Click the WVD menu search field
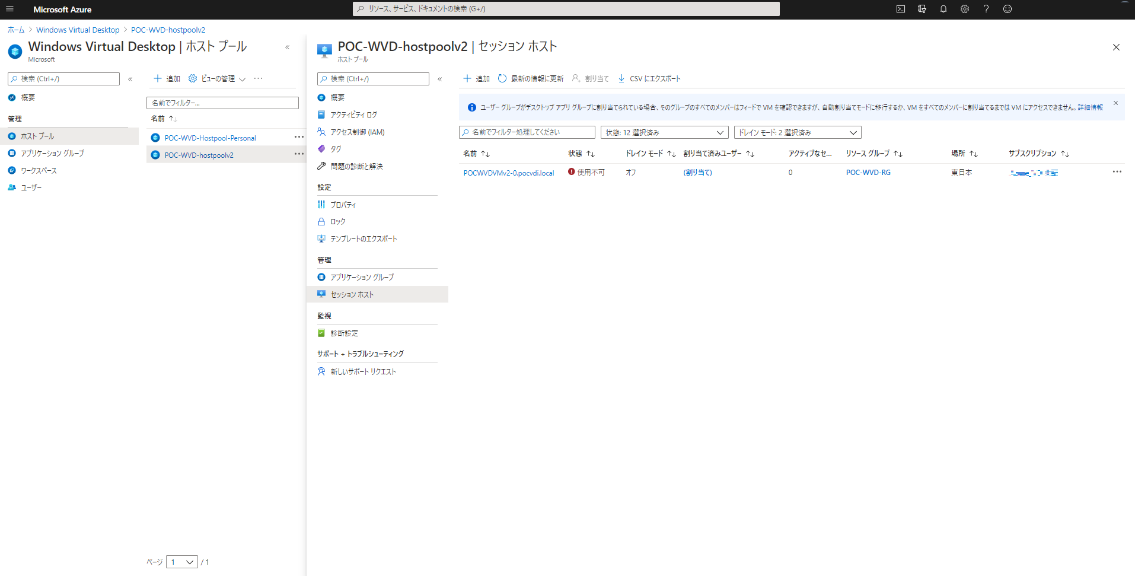Image resolution: width=1135 pixels, height=576 pixels. (64, 78)
